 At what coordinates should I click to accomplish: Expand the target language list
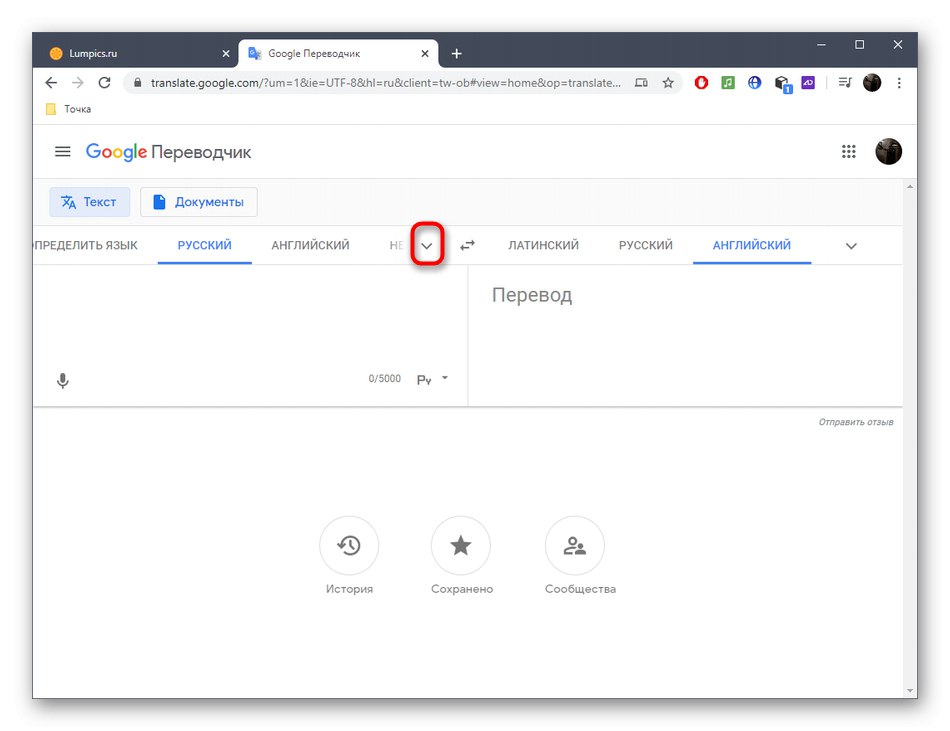[x=851, y=246]
